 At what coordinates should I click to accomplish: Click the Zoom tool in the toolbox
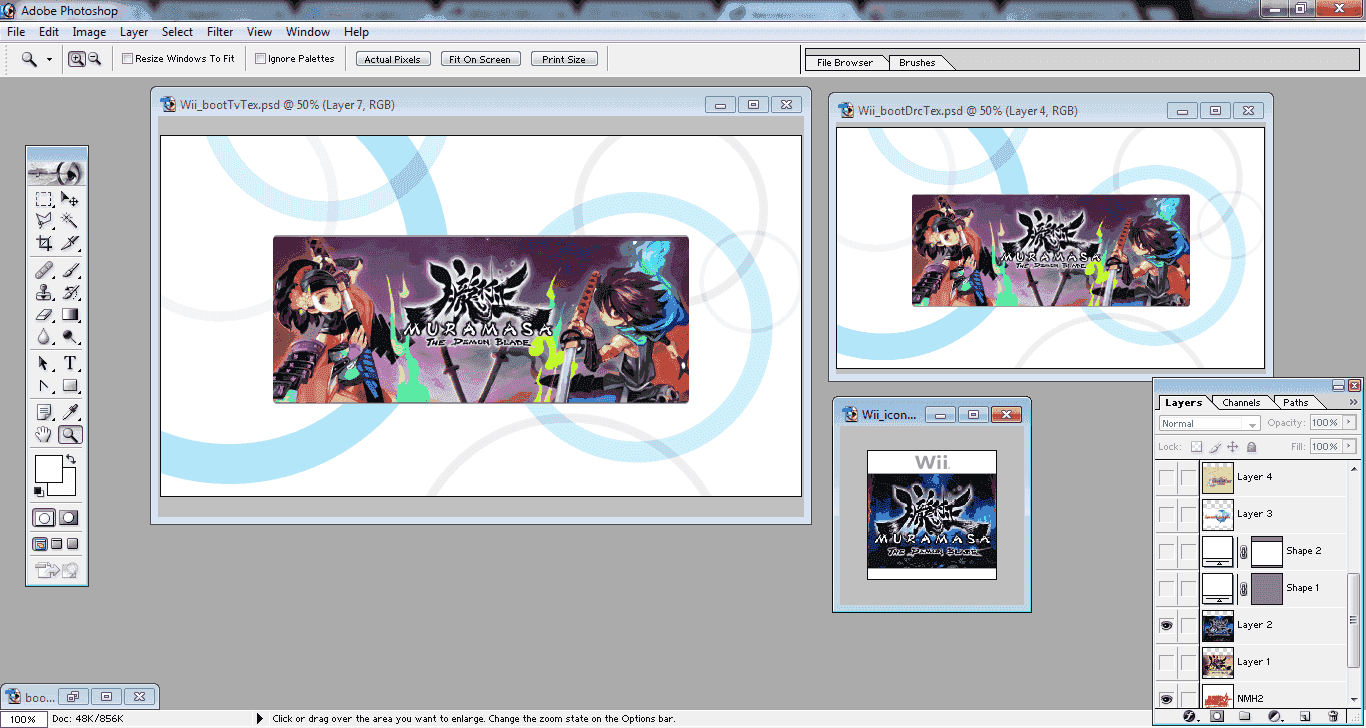click(70, 434)
